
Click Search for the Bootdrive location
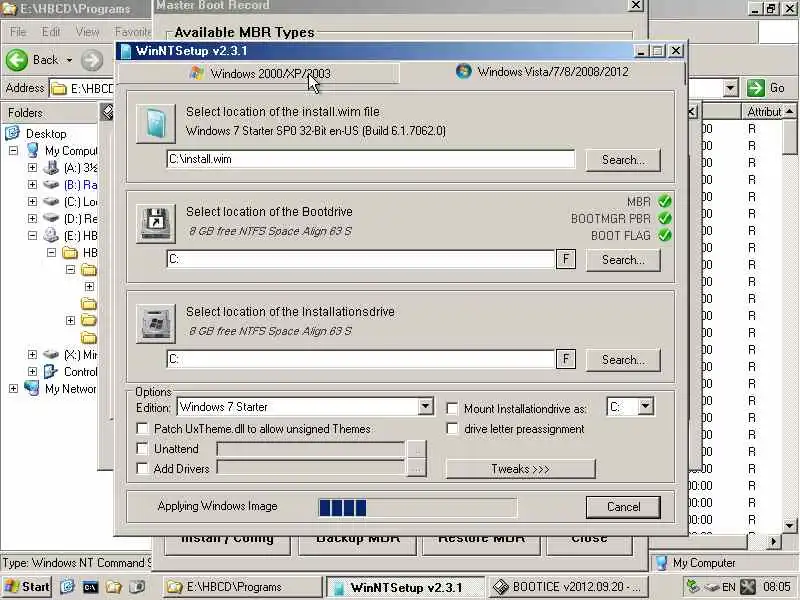click(623, 260)
